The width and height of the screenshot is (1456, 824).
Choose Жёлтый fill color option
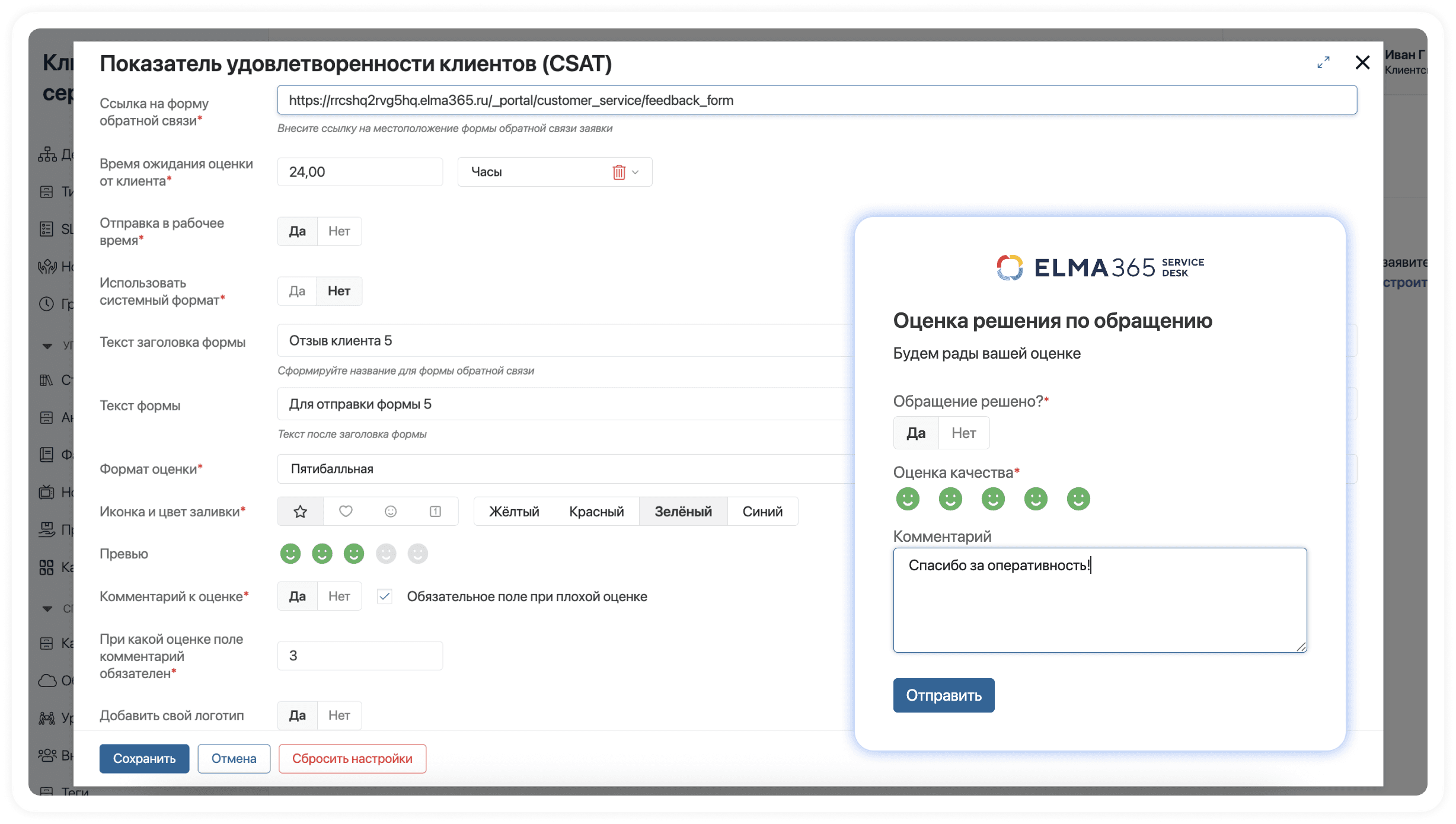[513, 511]
